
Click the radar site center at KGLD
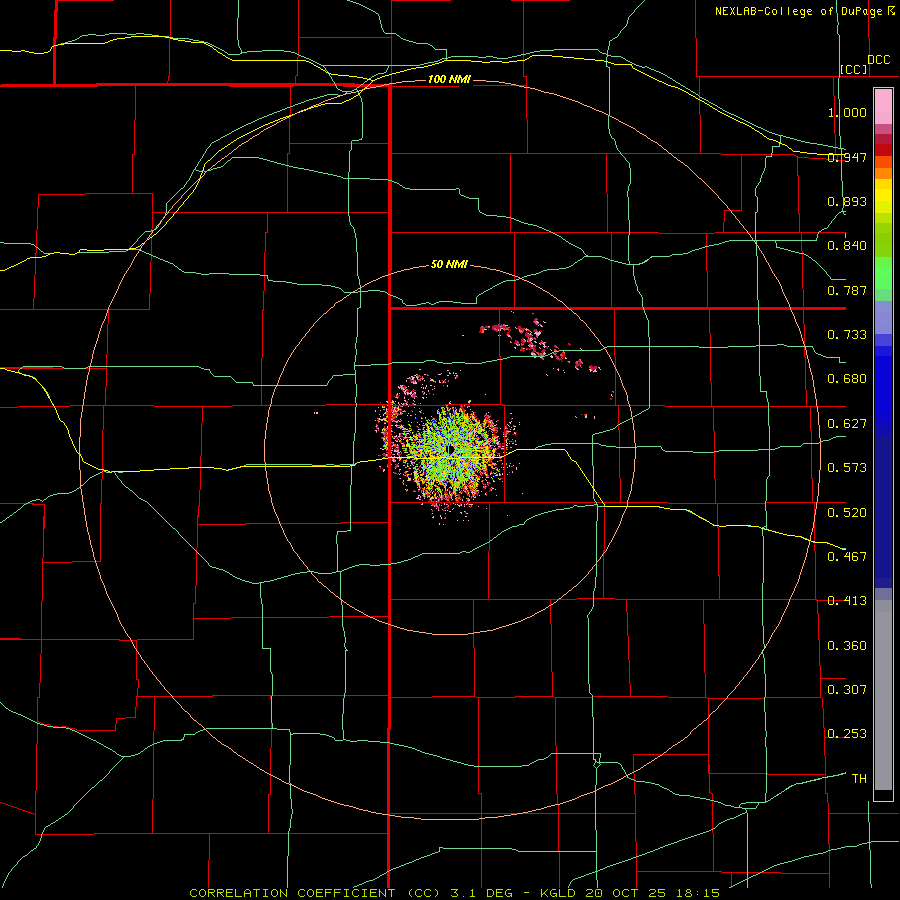[451, 449]
